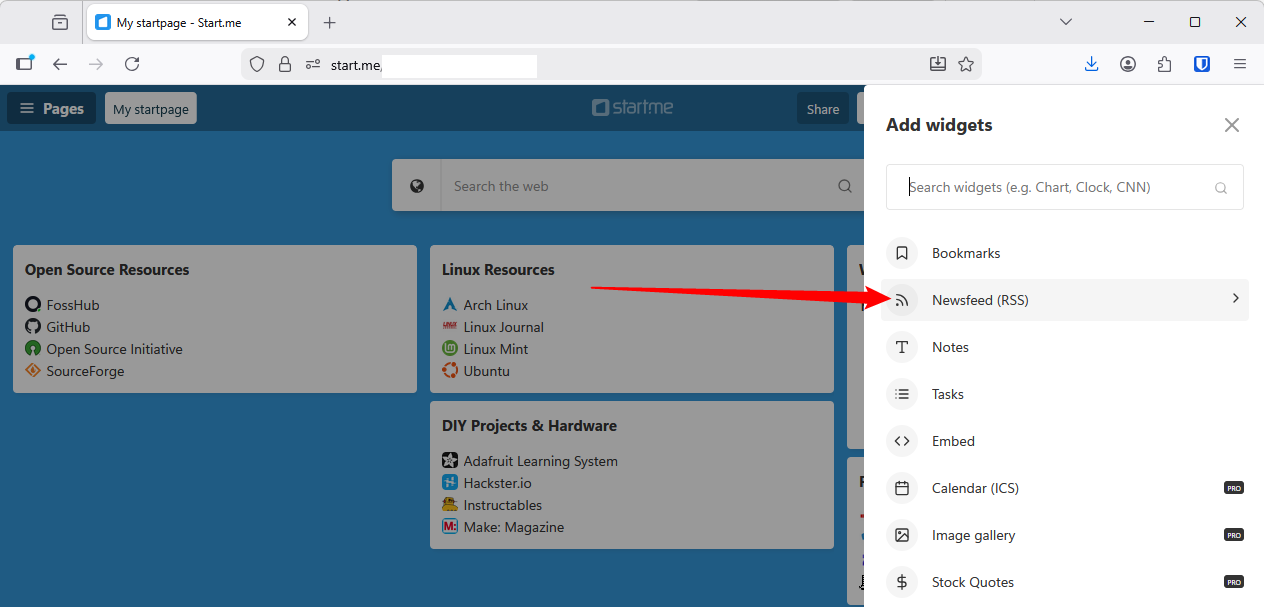Image resolution: width=1264 pixels, height=607 pixels.
Task: Click the Image gallery icon
Action: pyautogui.click(x=902, y=535)
